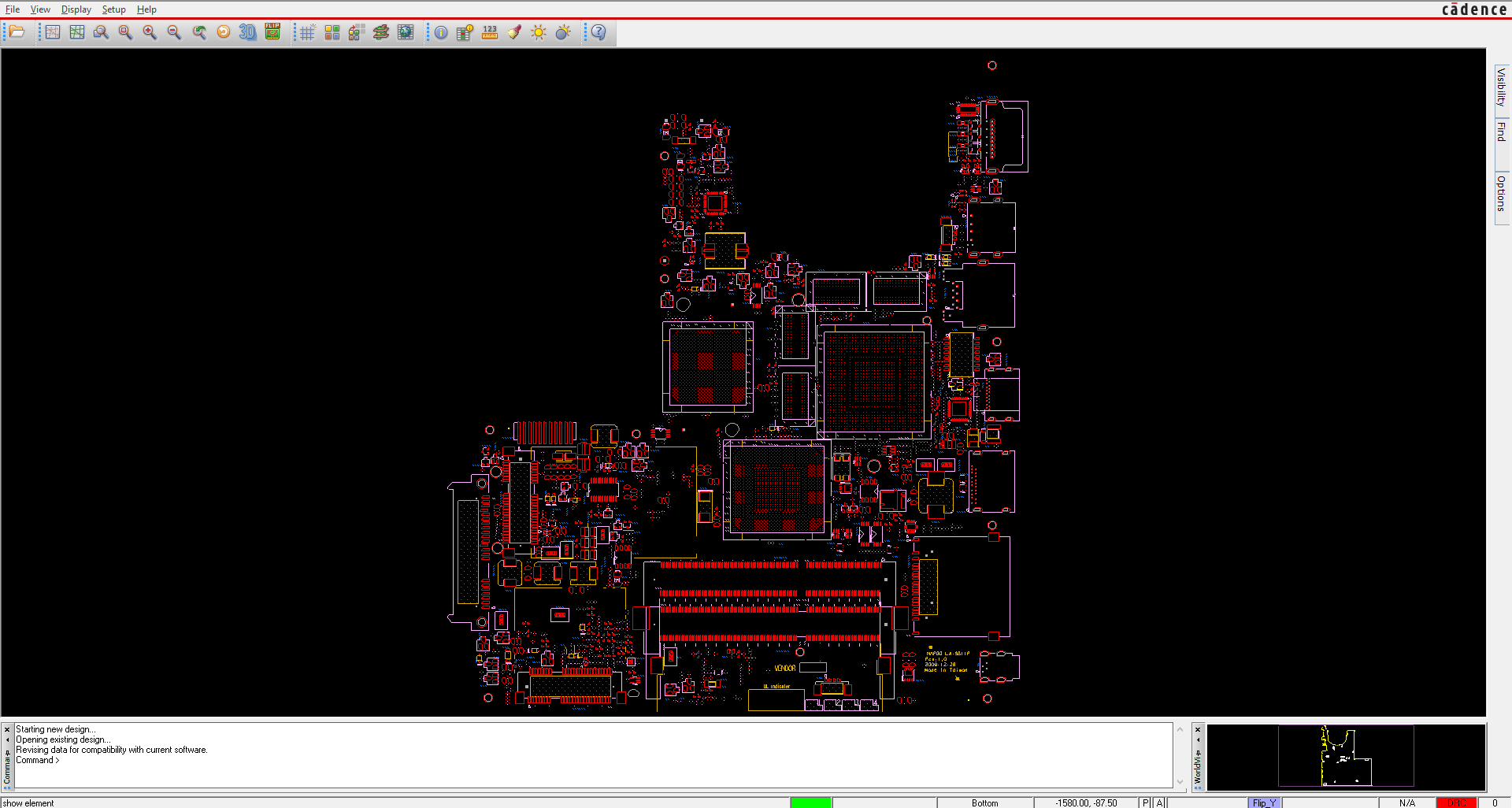This screenshot has height=808, width=1512.
Task: Click the DRC count value 0
Action: 1495,802
